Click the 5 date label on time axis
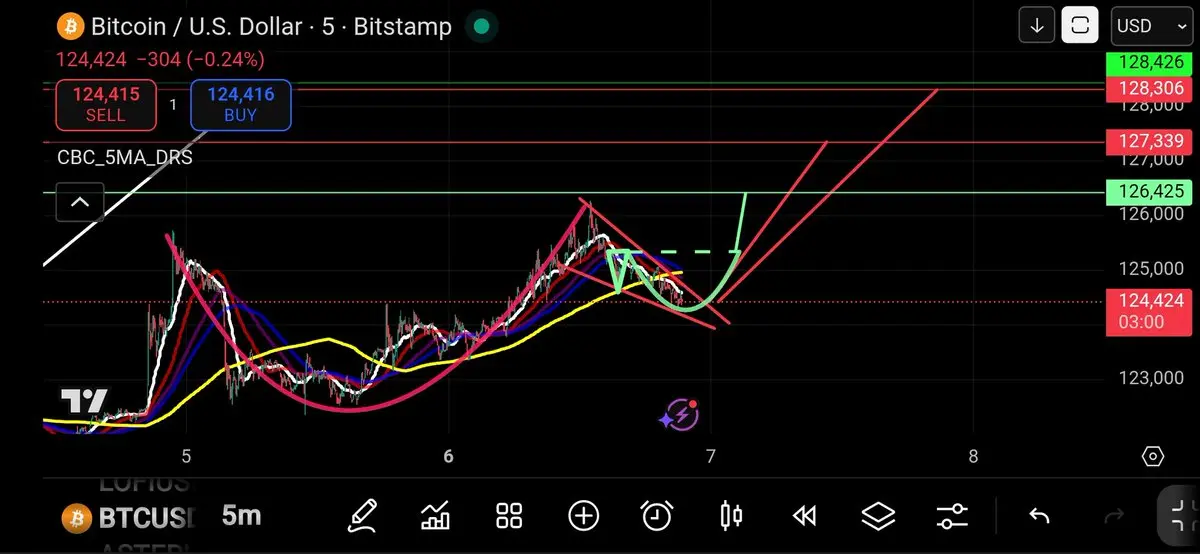The width and height of the screenshot is (1200, 554). click(x=186, y=457)
